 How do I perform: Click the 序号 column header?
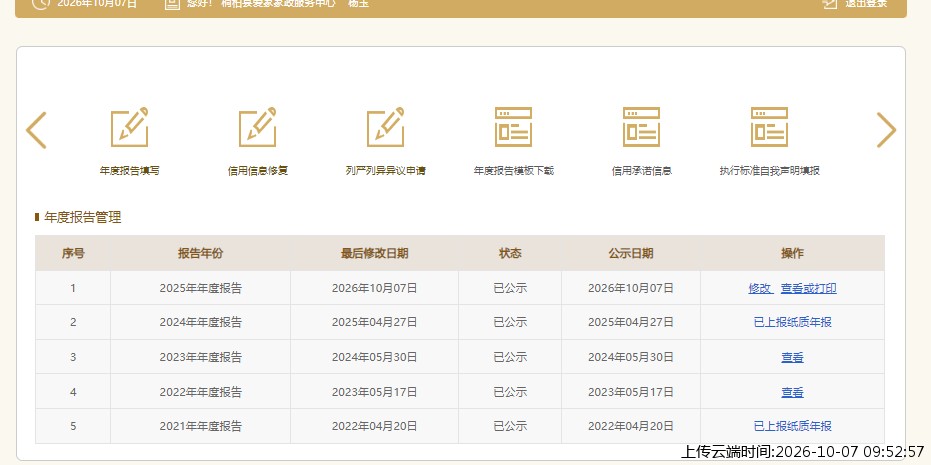73,254
